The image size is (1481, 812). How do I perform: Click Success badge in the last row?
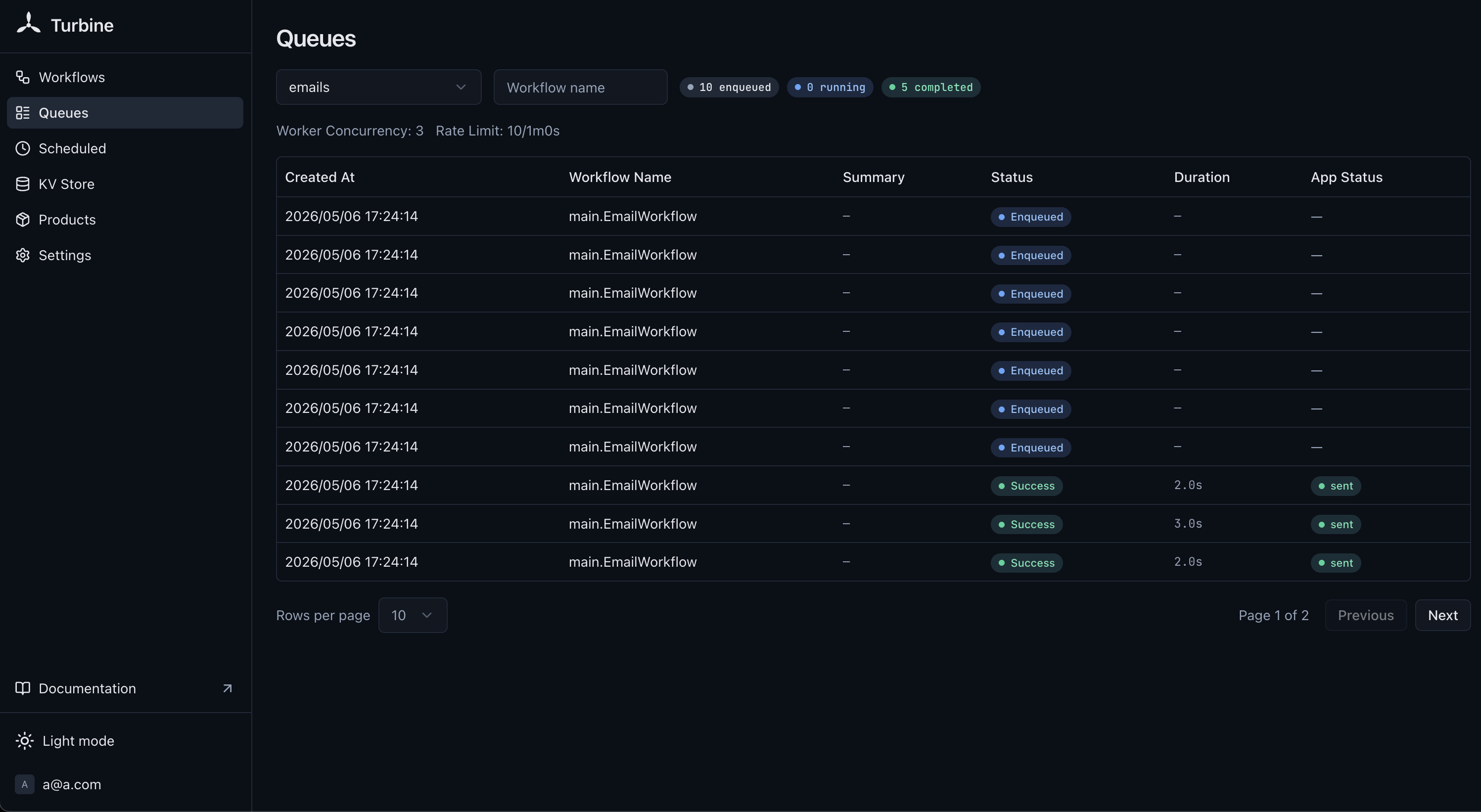[1026, 563]
